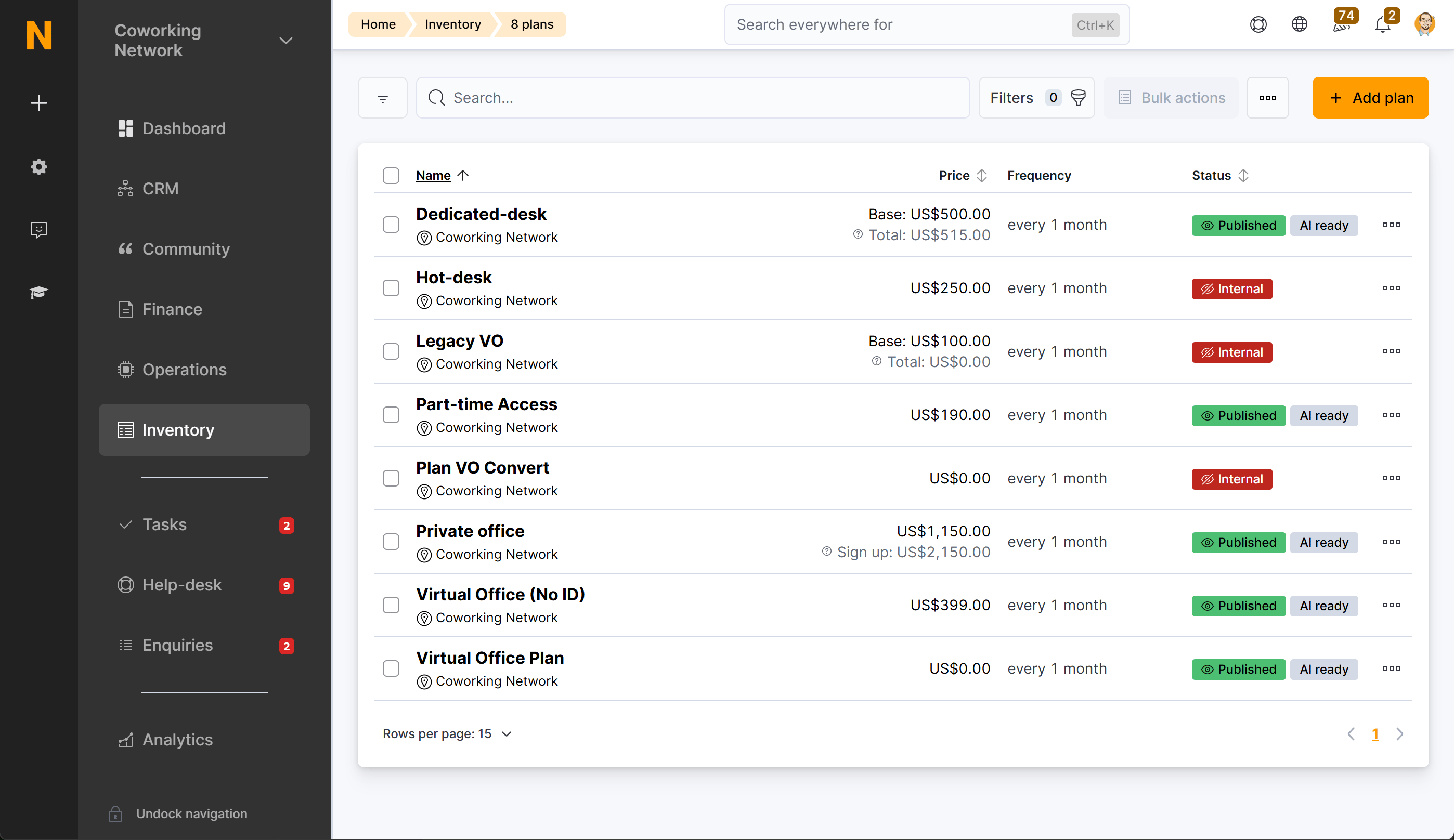The height and width of the screenshot is (840, 1454).
Task: Click the three-dot more options toolbar button
Action: pyautogui.click(x=1267, y=98)
